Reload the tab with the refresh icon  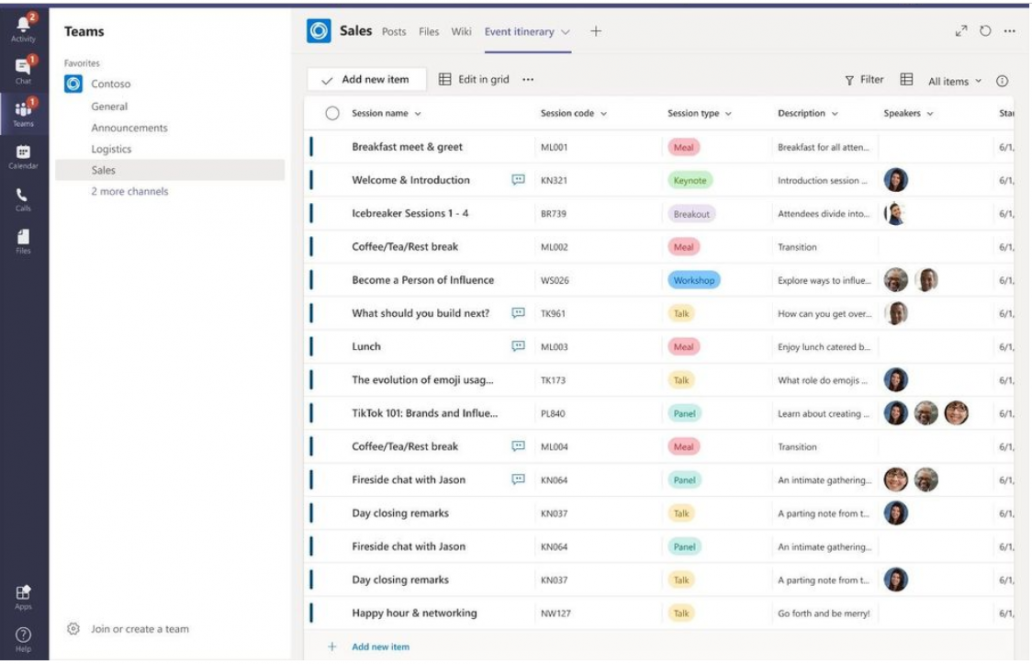[985, 31]
